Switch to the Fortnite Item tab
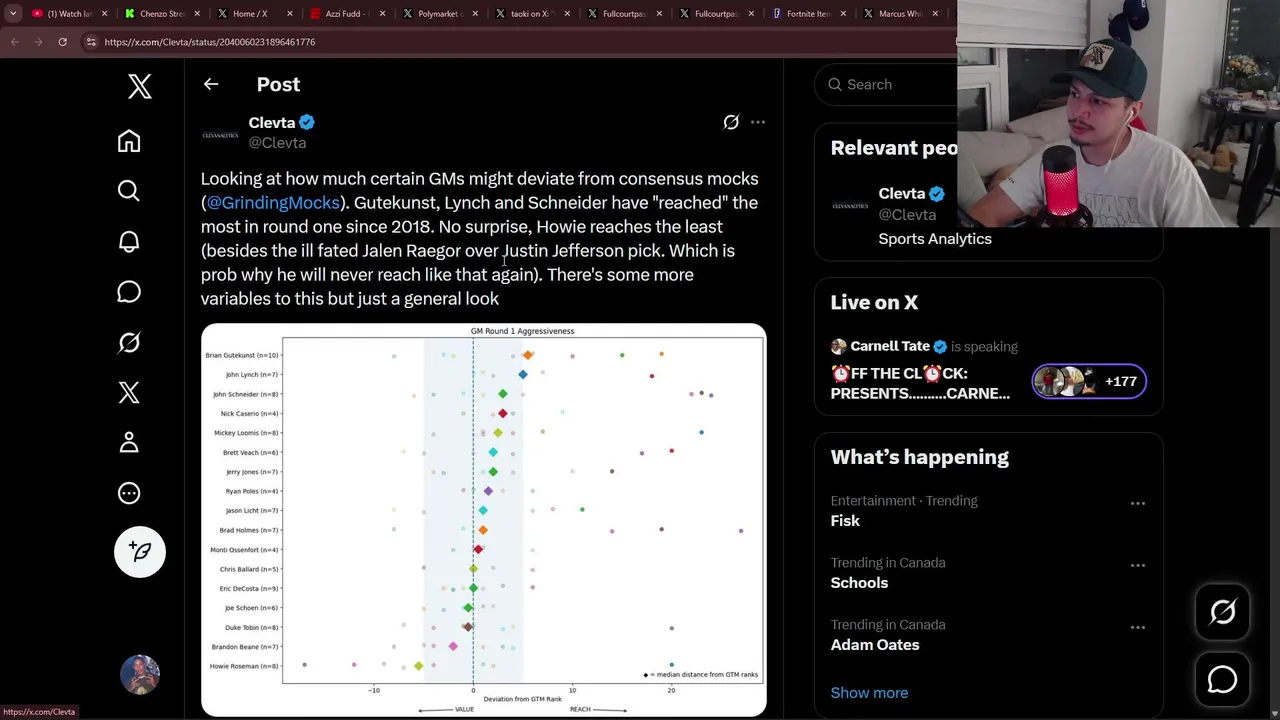 click(x=806, y=14)
